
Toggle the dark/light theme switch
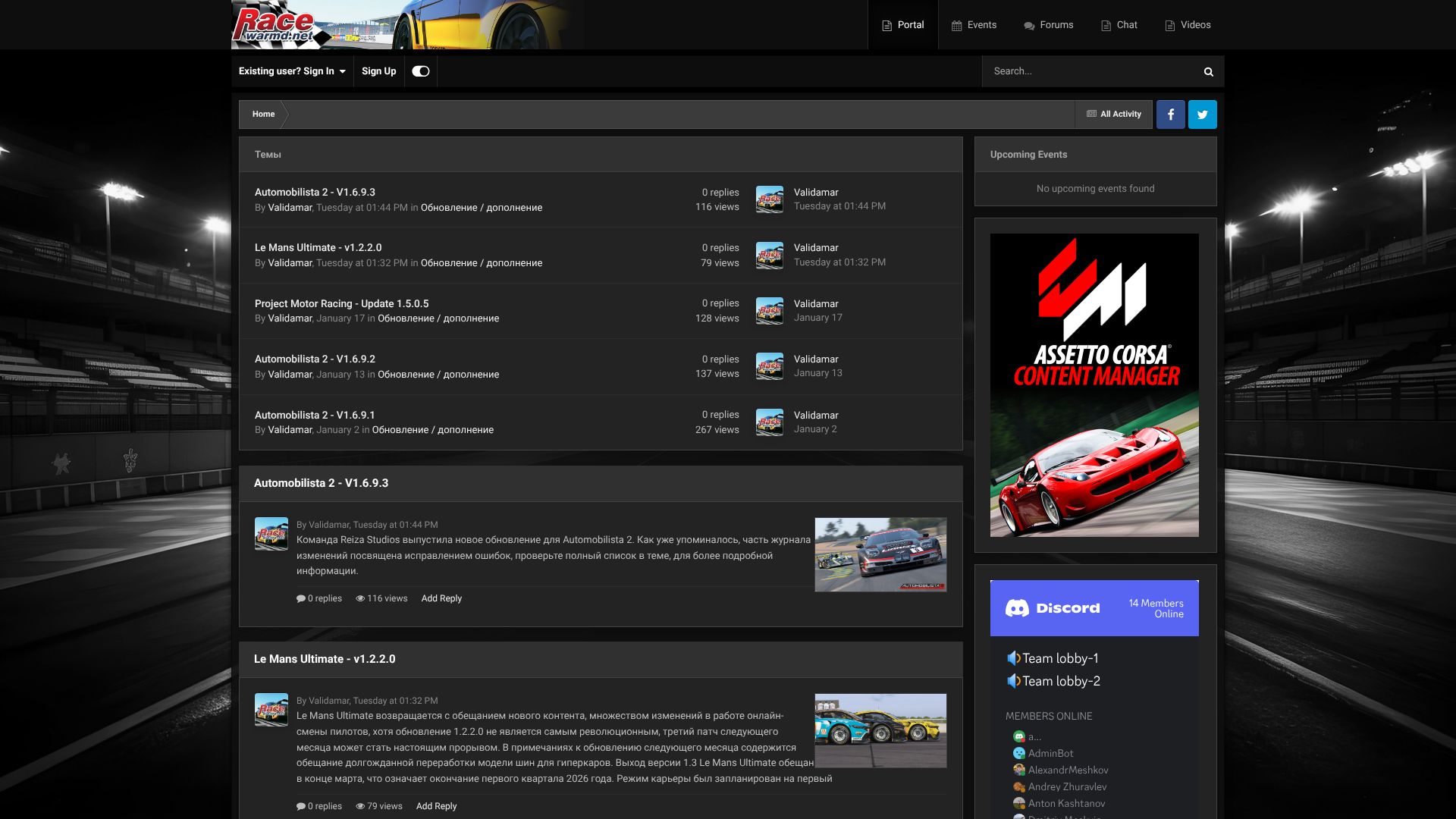pyautogui.click(x=421, y=71)
